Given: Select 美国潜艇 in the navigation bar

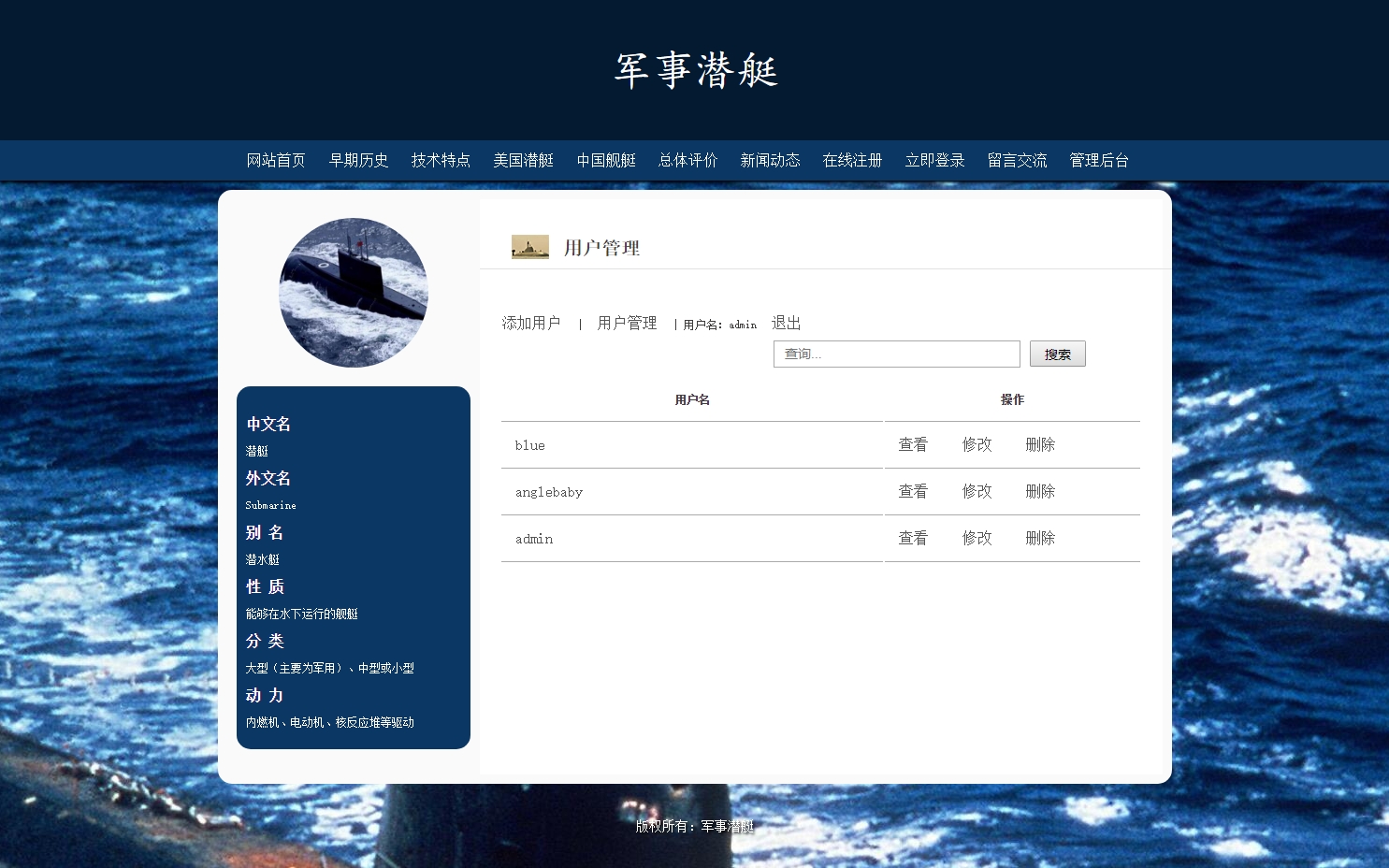Looking at the screenshot, I should (x=523, y=160).
